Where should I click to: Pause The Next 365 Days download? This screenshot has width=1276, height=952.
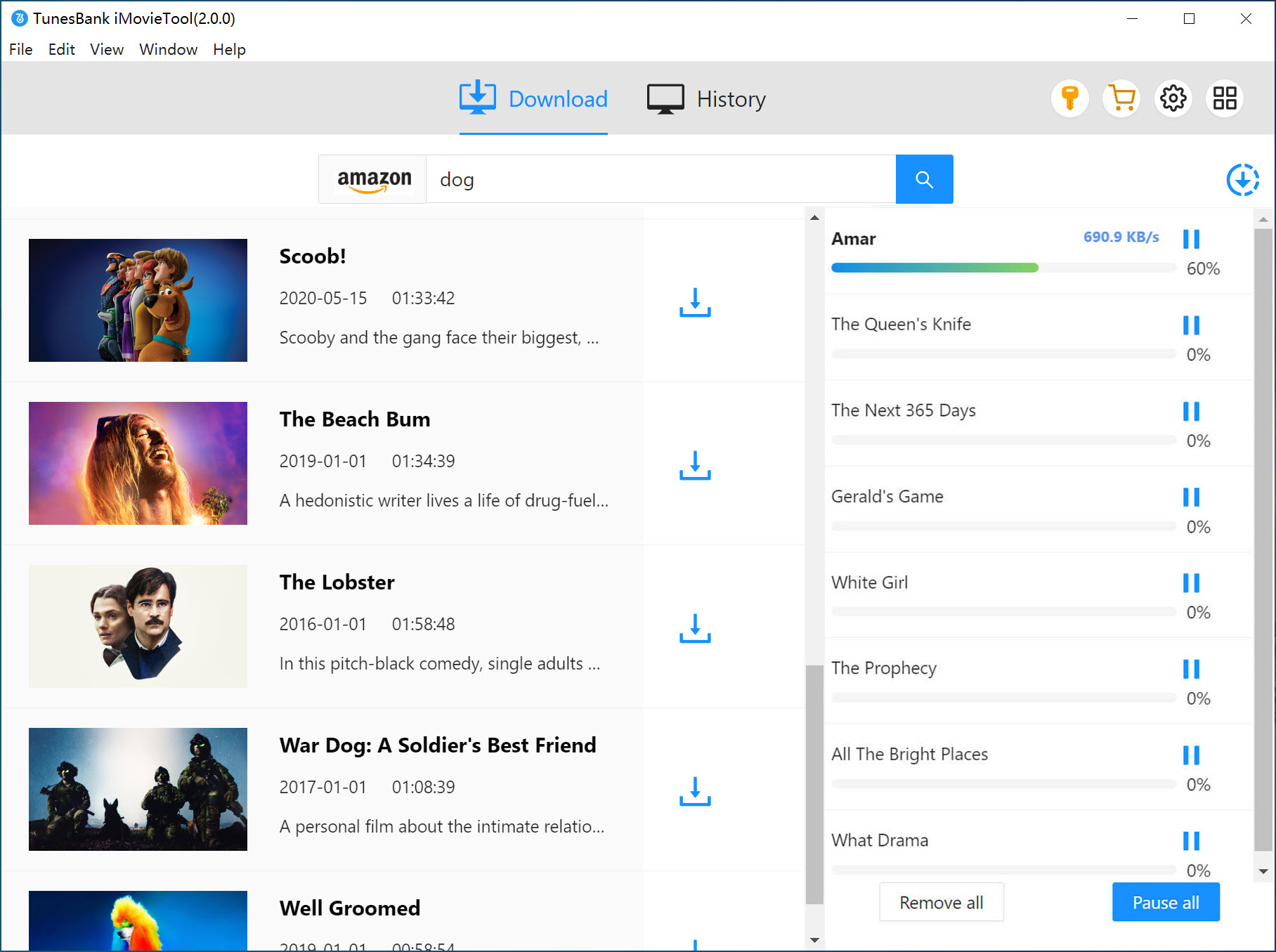[x=1191, y=411]
